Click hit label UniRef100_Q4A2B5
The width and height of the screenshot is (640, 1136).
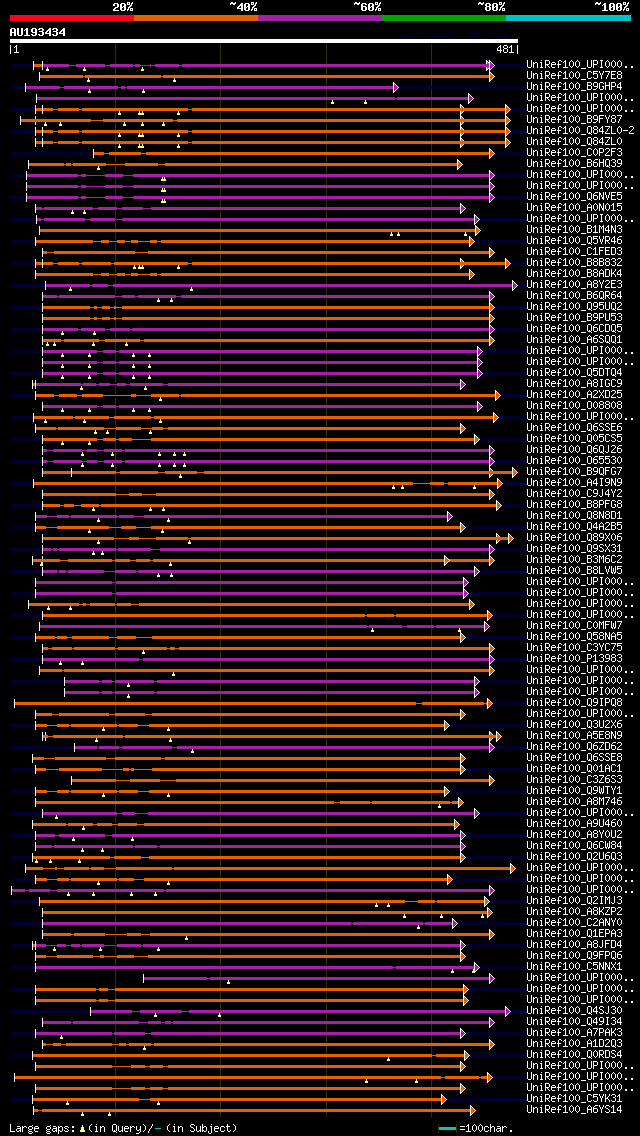[574, 527]
